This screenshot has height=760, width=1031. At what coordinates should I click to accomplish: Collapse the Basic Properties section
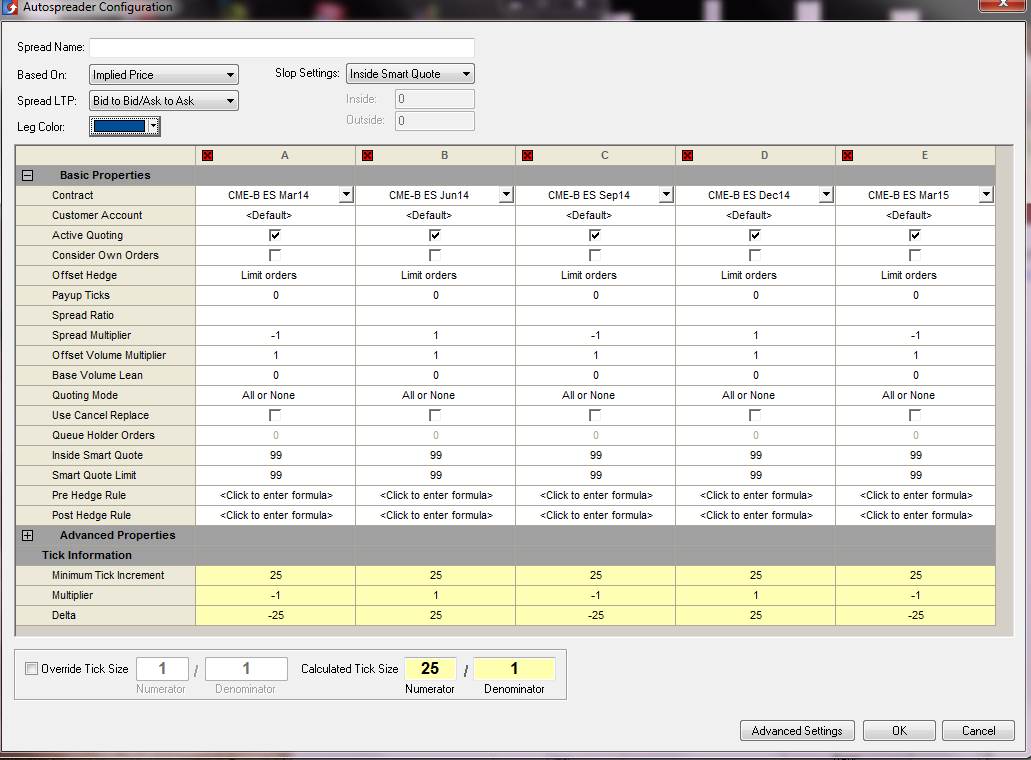coord(28,175)
